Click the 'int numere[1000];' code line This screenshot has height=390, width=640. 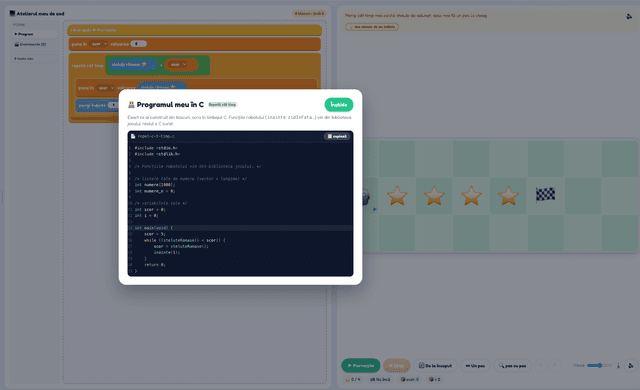(155, 185)
